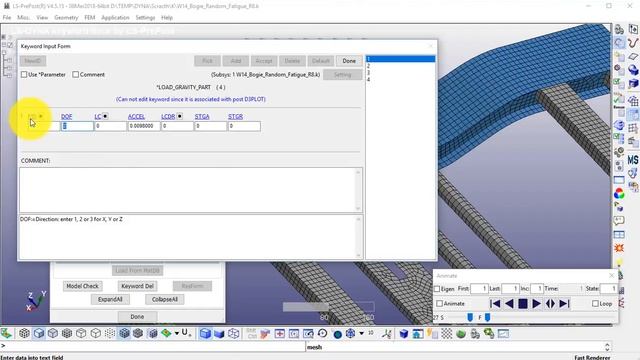This screenshot has width=640, height=360.
Task: Click the command input field
Action: coord(153,347)
